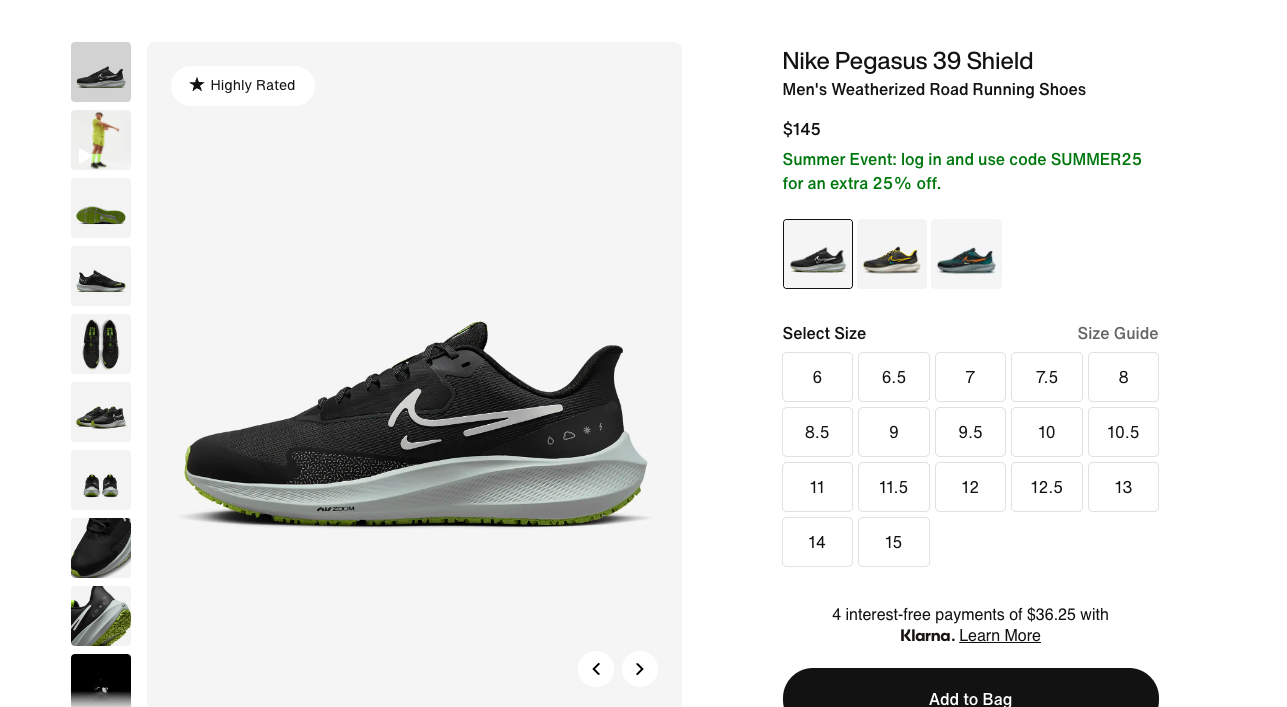Open the first side-view shoe thumbnail
The width and height of the screenshot is (1287, 707).
(101, 72)
